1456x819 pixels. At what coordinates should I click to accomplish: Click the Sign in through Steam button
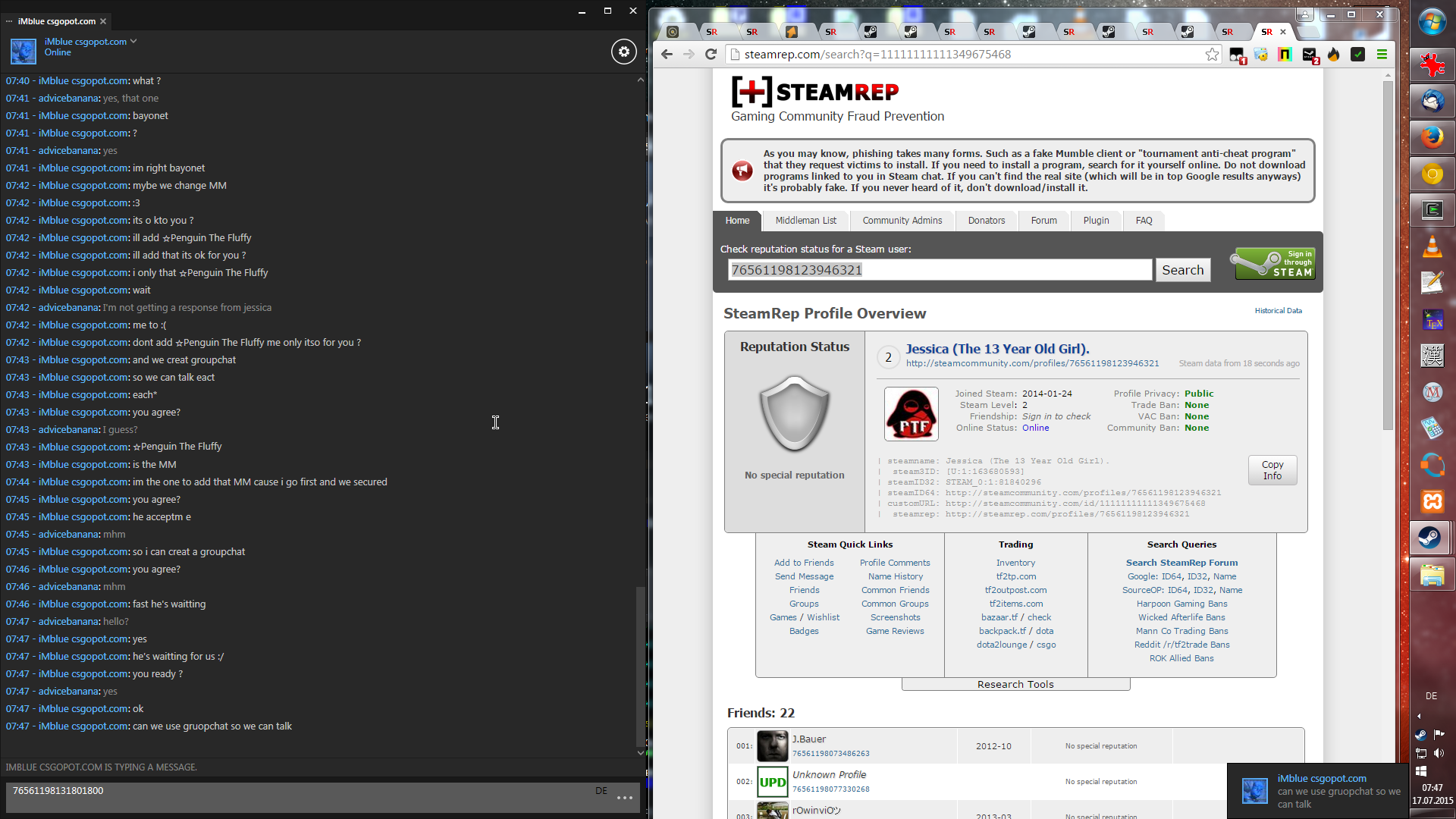click(x=1274, y=264)
